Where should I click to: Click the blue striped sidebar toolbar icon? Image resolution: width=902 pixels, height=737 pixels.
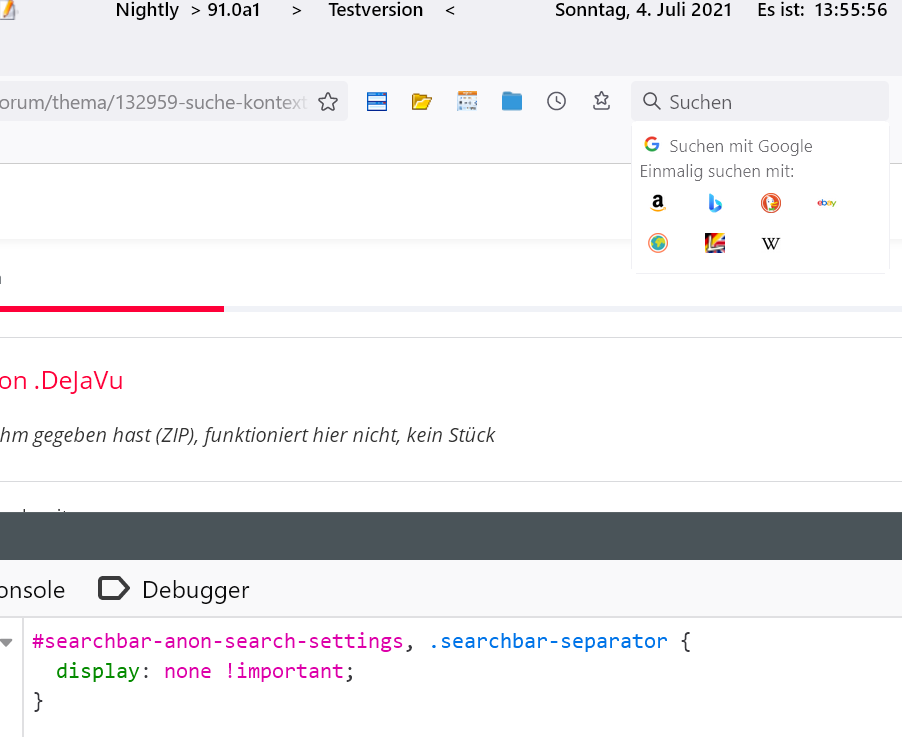377,102
